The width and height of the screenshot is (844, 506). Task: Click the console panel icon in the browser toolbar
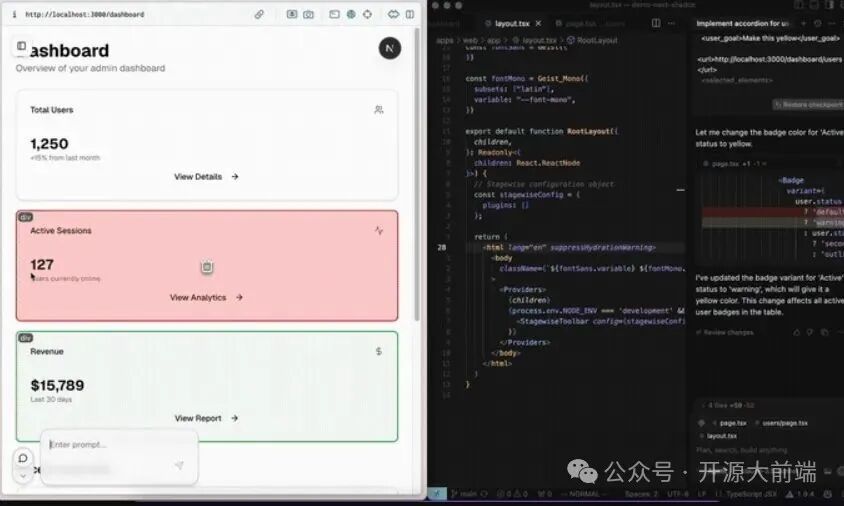(334, 15)
